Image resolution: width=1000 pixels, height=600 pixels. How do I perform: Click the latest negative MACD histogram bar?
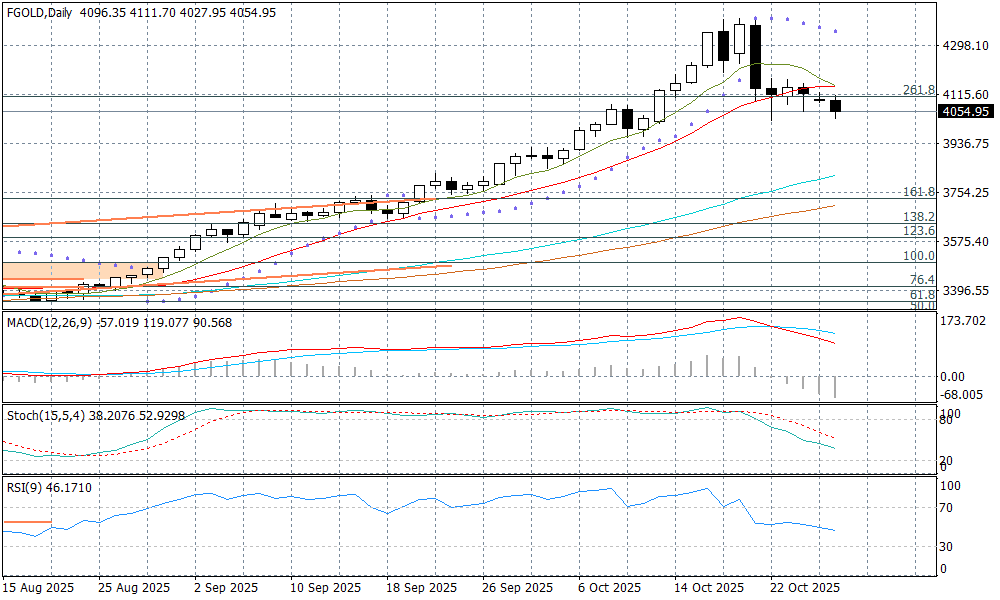pos(836,387)
